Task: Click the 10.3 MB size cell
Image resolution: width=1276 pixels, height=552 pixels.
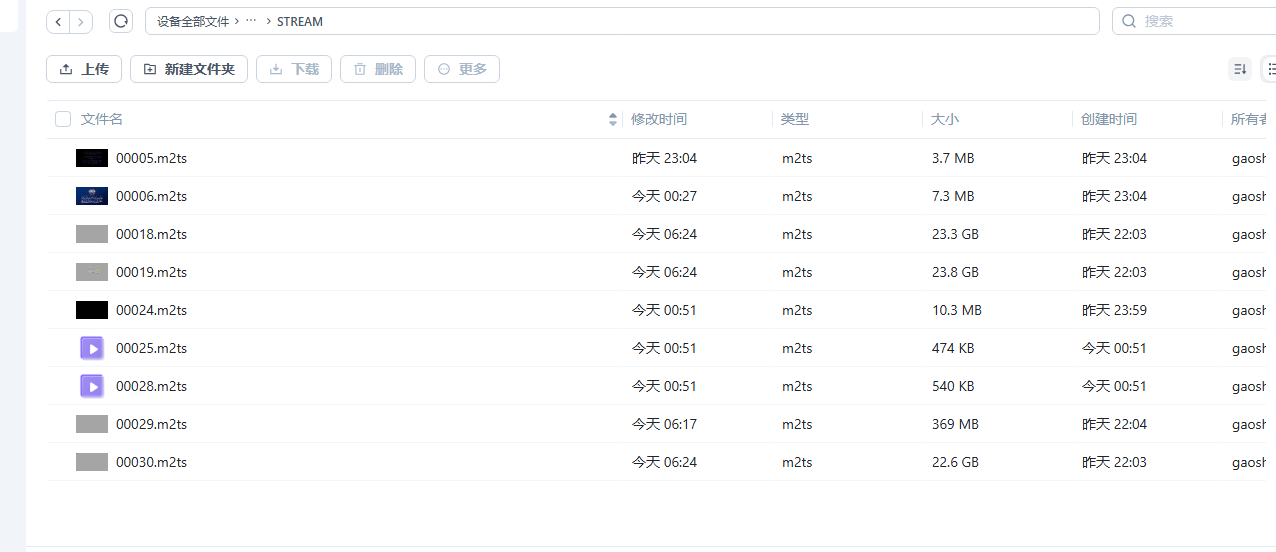Action: 957,310
